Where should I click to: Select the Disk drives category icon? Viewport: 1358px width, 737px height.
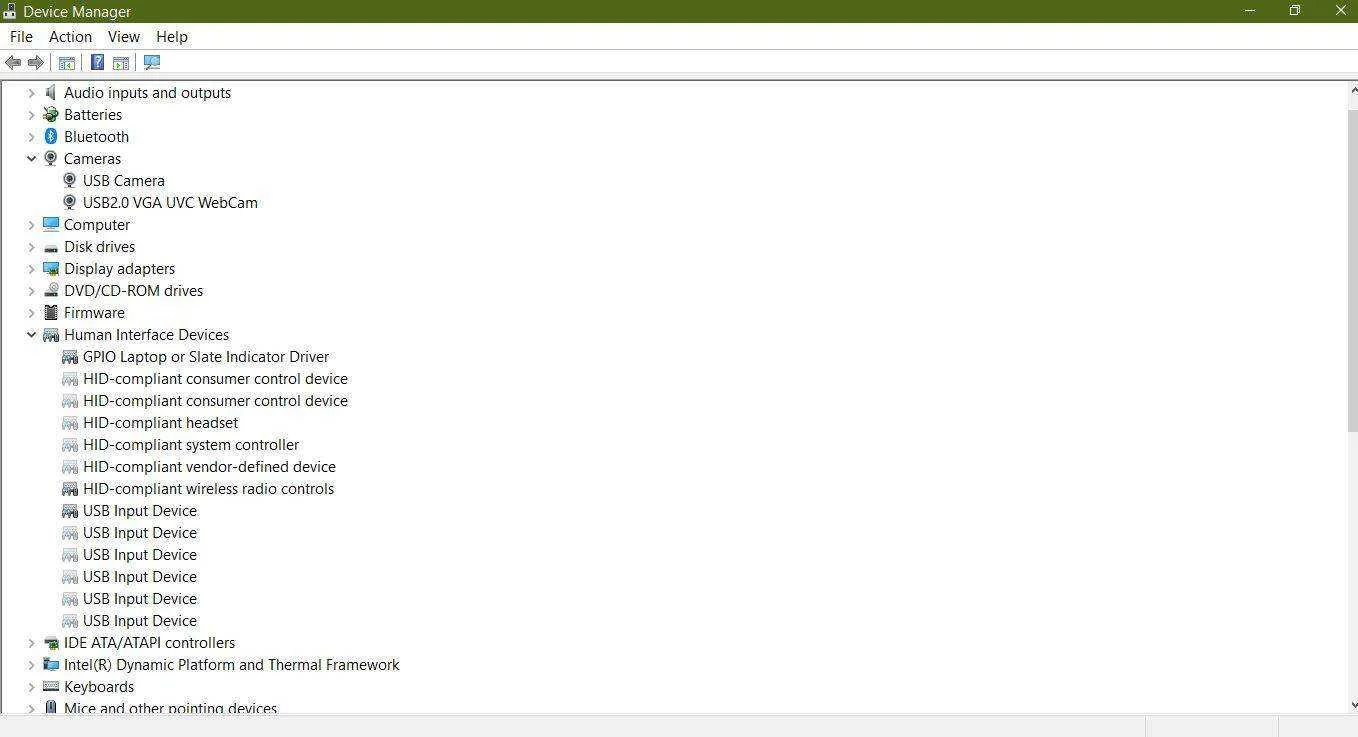click(51, 246)
